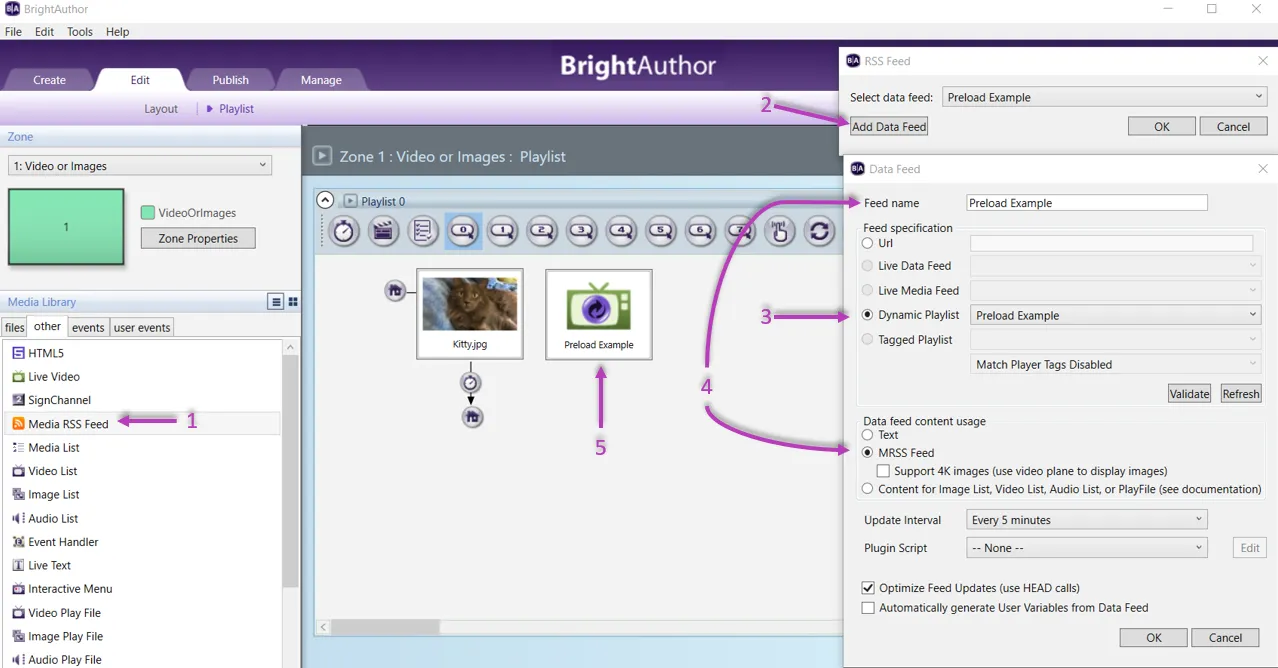Select Interactive Menu in the Media Library
Viewport: 1278px width, 668px height.
[62, 589]
